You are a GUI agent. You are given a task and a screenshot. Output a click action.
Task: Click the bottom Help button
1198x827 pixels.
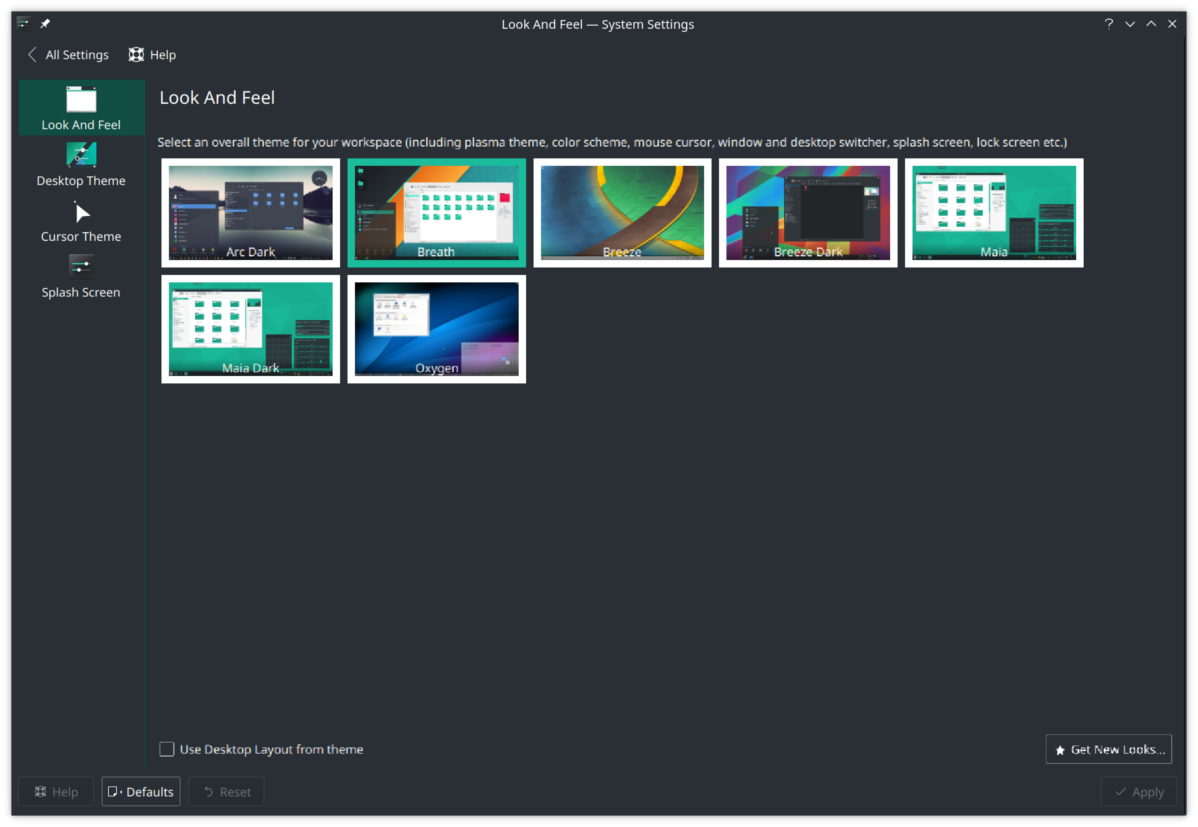56,792
